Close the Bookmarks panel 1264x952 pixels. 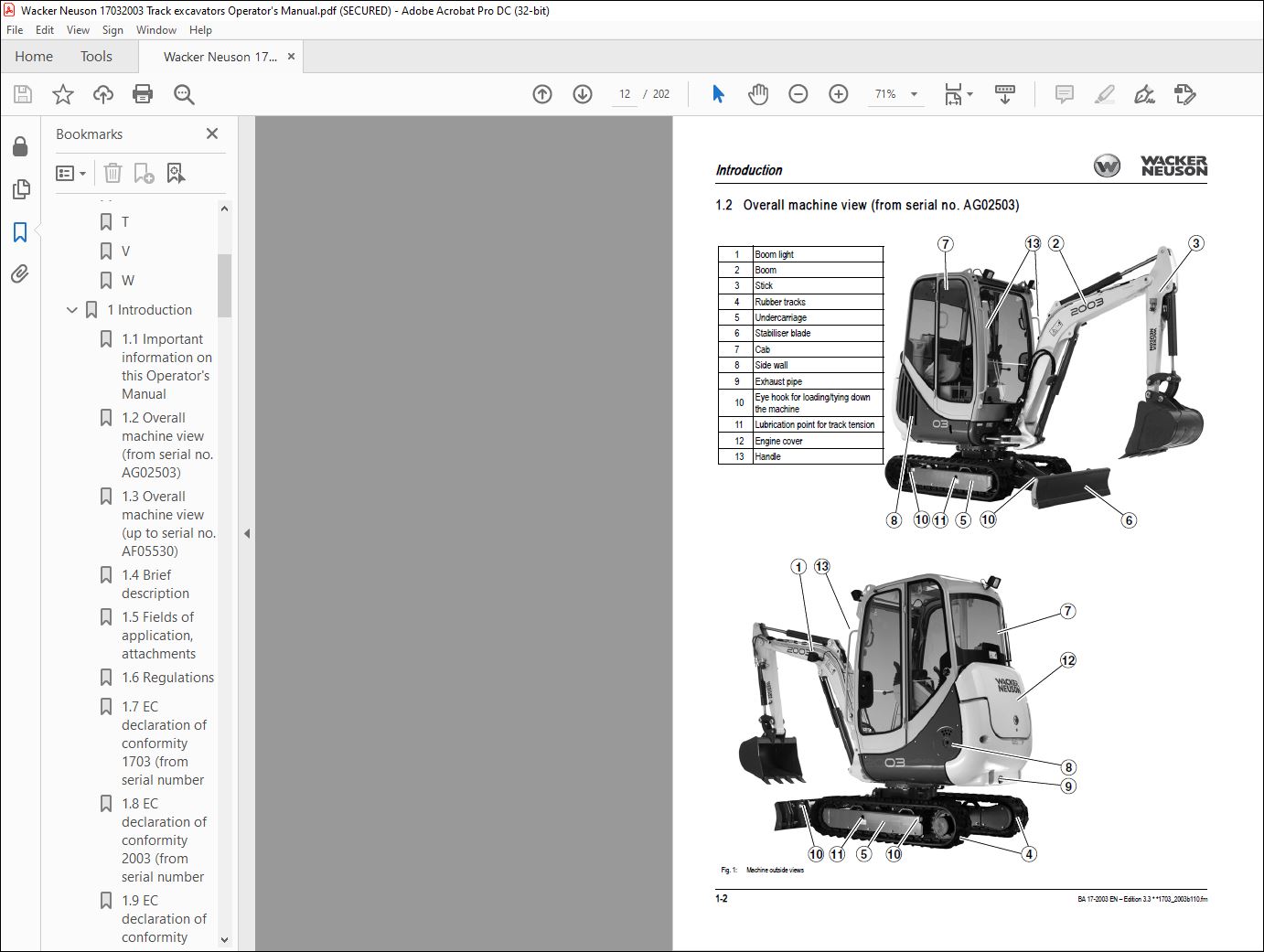click(x=212, y=134)
